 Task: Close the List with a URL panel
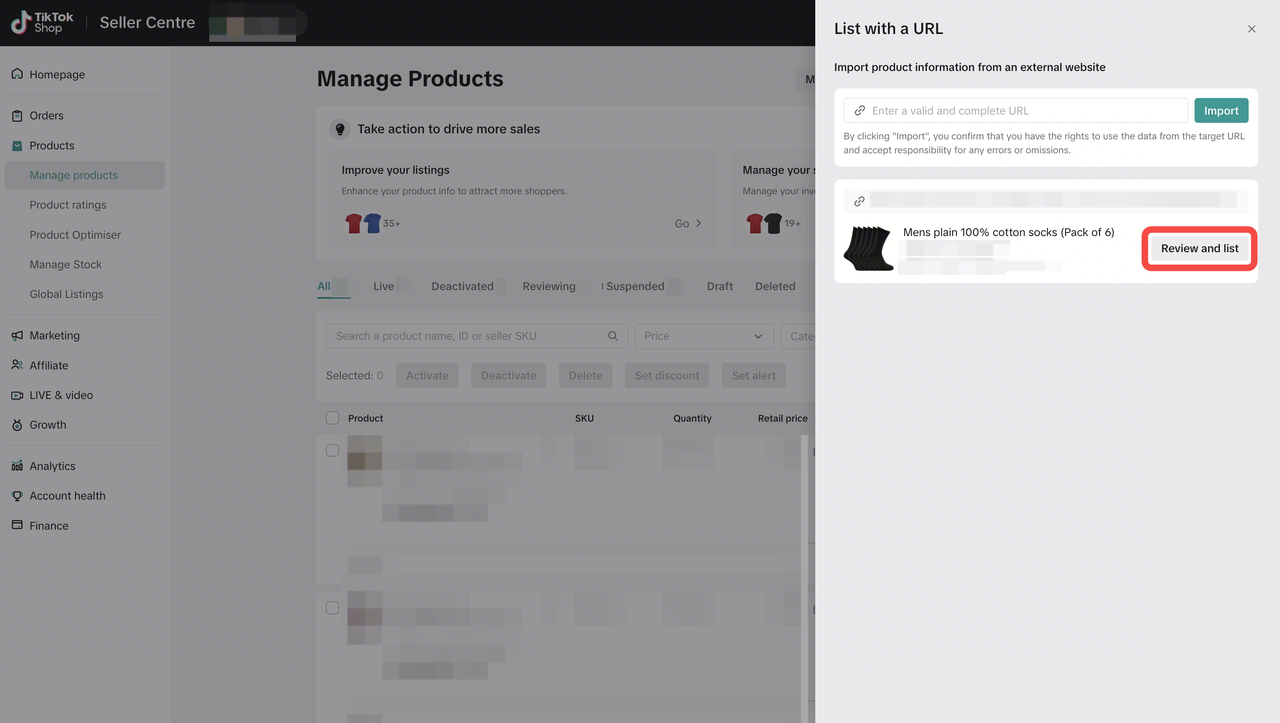pyautogui.click(x=1251, y=29)
